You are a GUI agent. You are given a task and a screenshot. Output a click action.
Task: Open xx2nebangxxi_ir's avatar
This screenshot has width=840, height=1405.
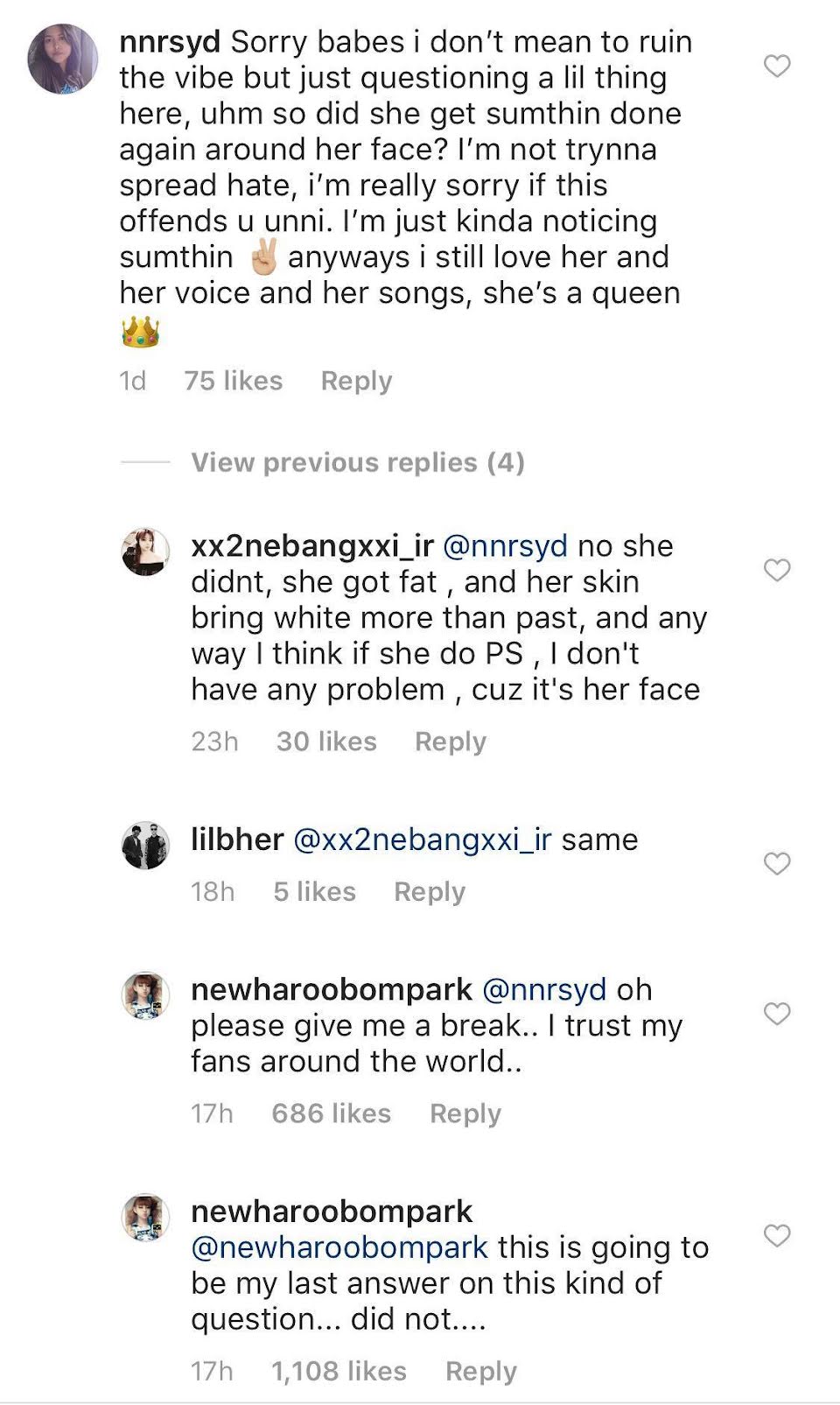pyautogui.click(x=145, y=551)
